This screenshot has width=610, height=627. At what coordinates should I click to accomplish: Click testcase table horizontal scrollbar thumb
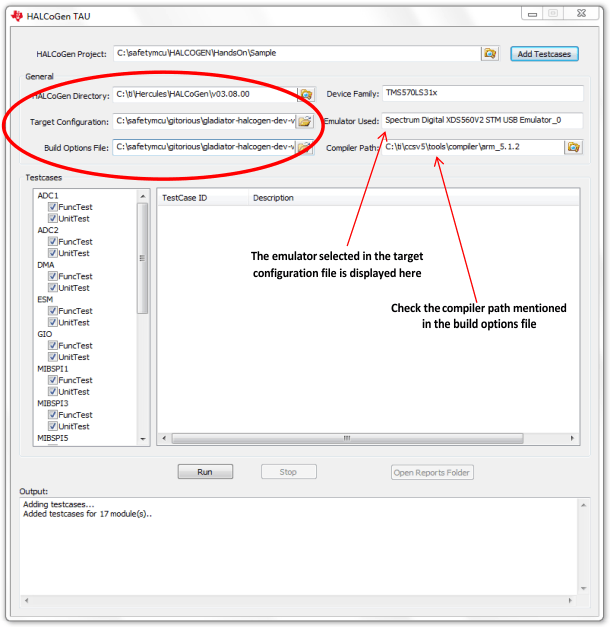tap(347, 438)
